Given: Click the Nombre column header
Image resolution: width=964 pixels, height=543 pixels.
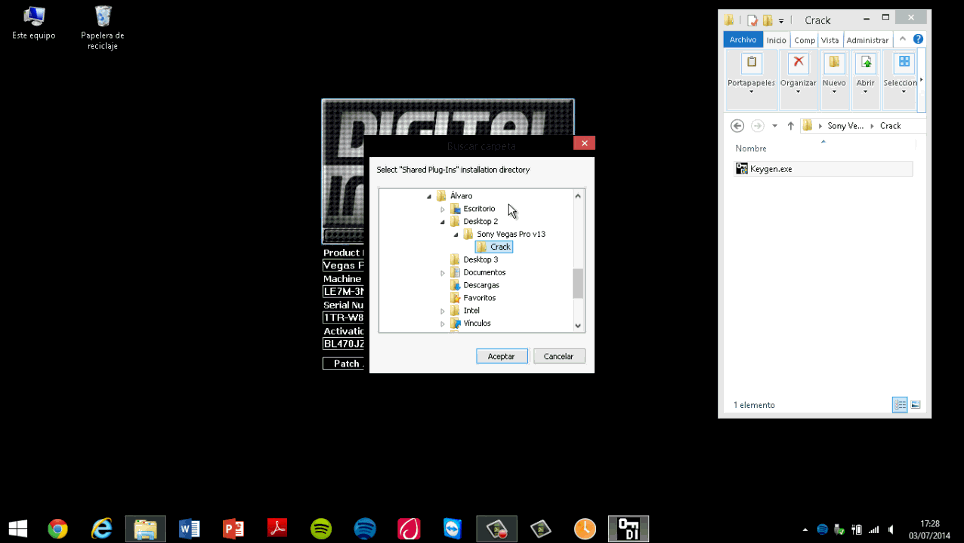Looking at the screenshot, I should pyautogui.click(x=751, y=148).
